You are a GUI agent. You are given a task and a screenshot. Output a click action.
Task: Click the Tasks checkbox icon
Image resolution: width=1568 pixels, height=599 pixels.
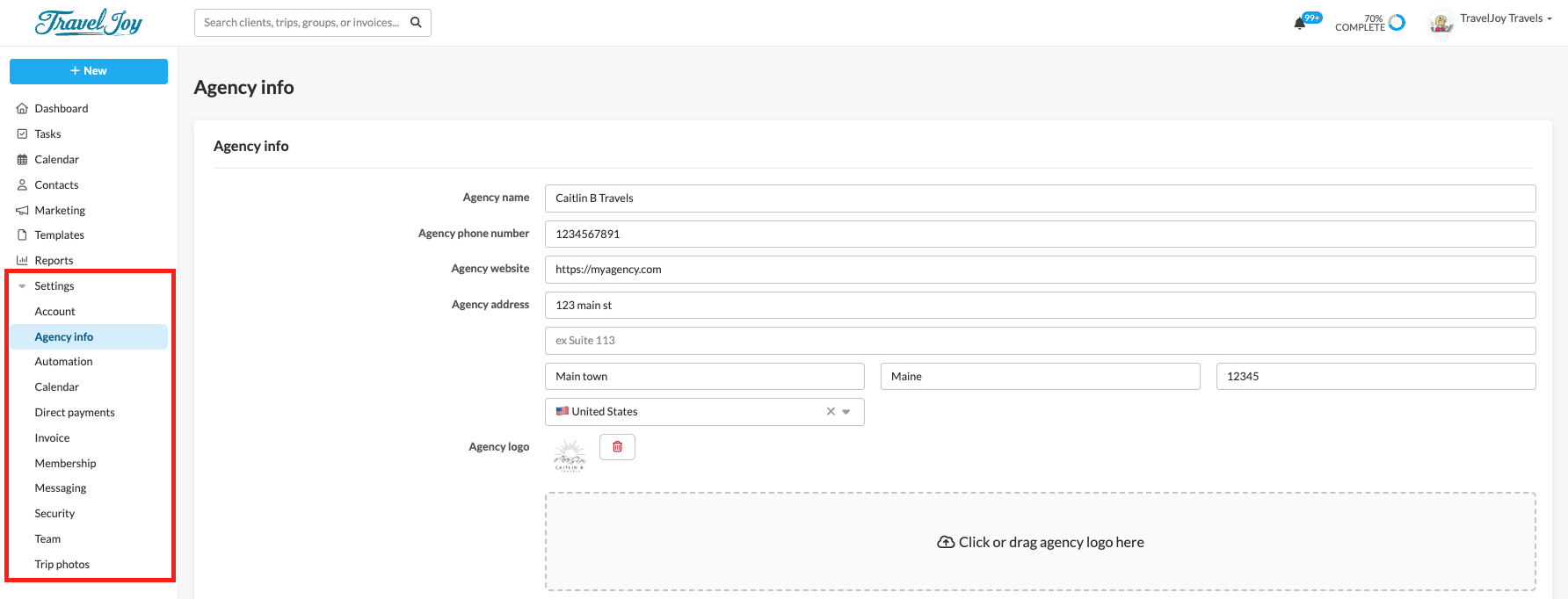tap(23, 134)
